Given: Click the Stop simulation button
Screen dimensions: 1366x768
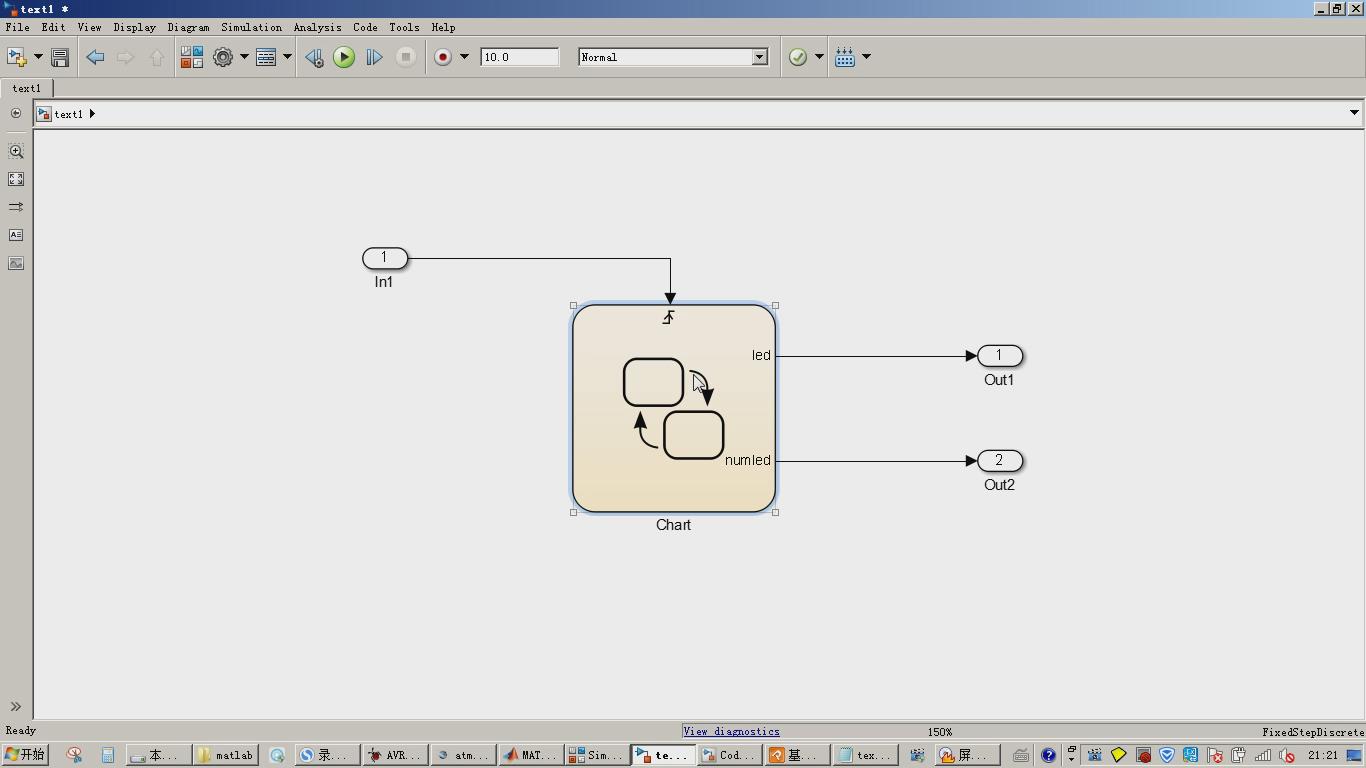Looking at the screenshot, I should point(405,57).
